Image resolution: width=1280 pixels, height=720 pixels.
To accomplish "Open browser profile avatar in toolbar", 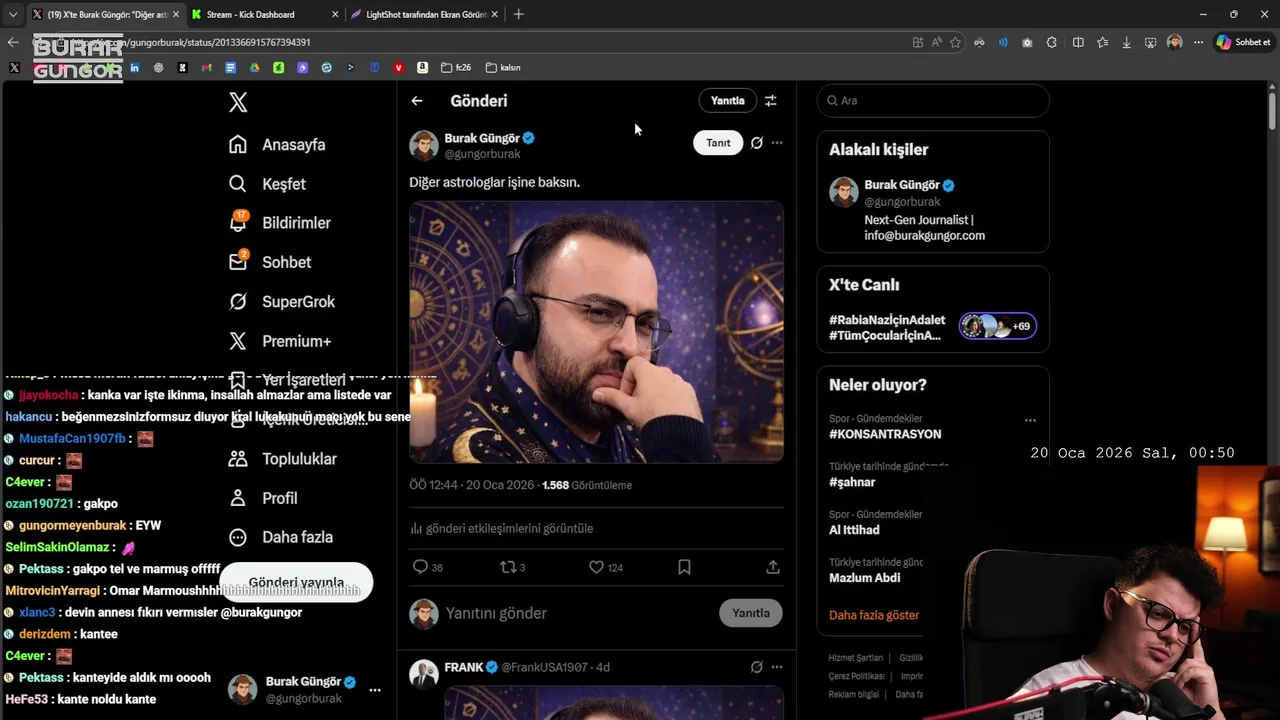I will [x=1174, y=42].
